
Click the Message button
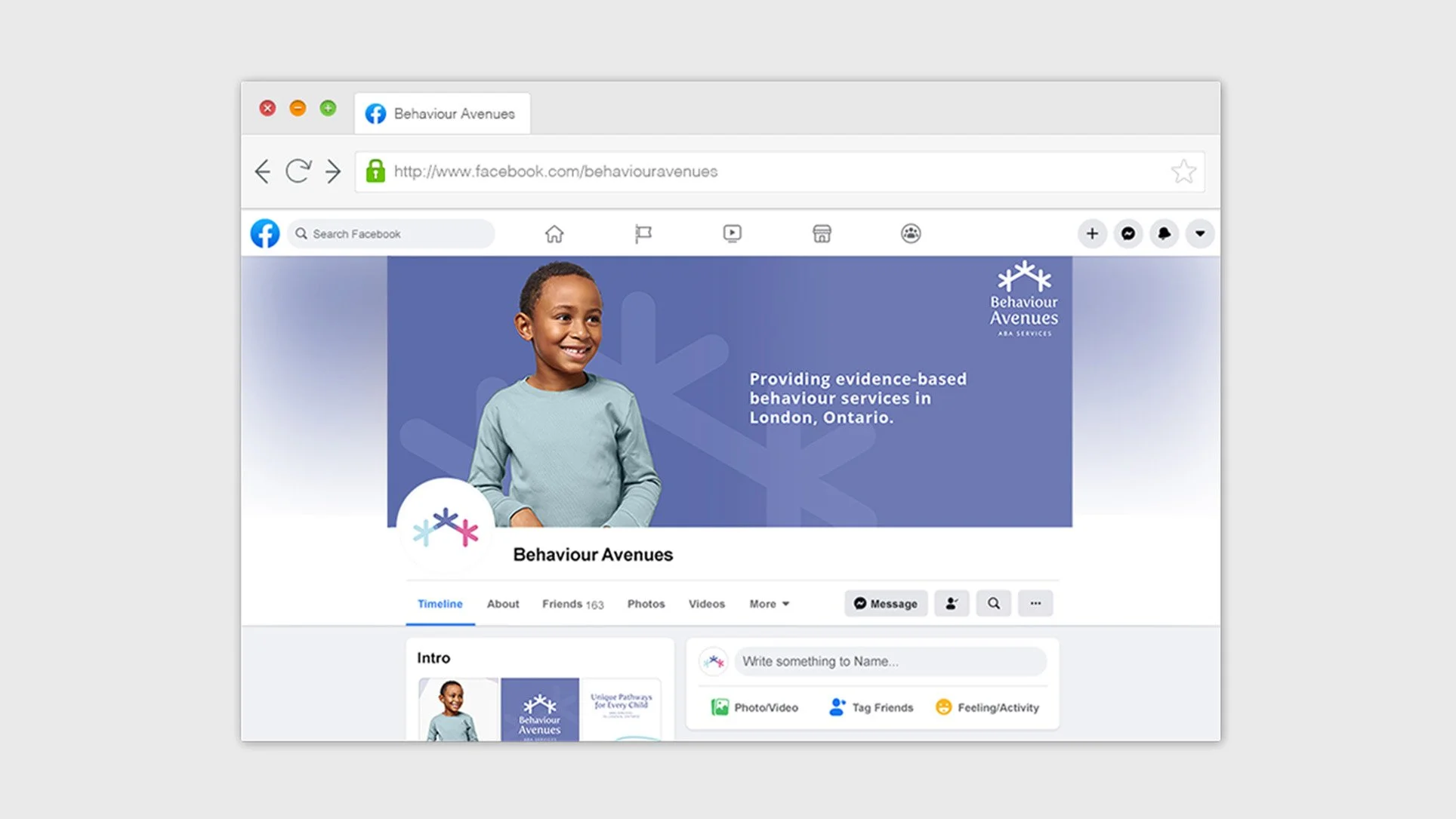click(885, 603)
